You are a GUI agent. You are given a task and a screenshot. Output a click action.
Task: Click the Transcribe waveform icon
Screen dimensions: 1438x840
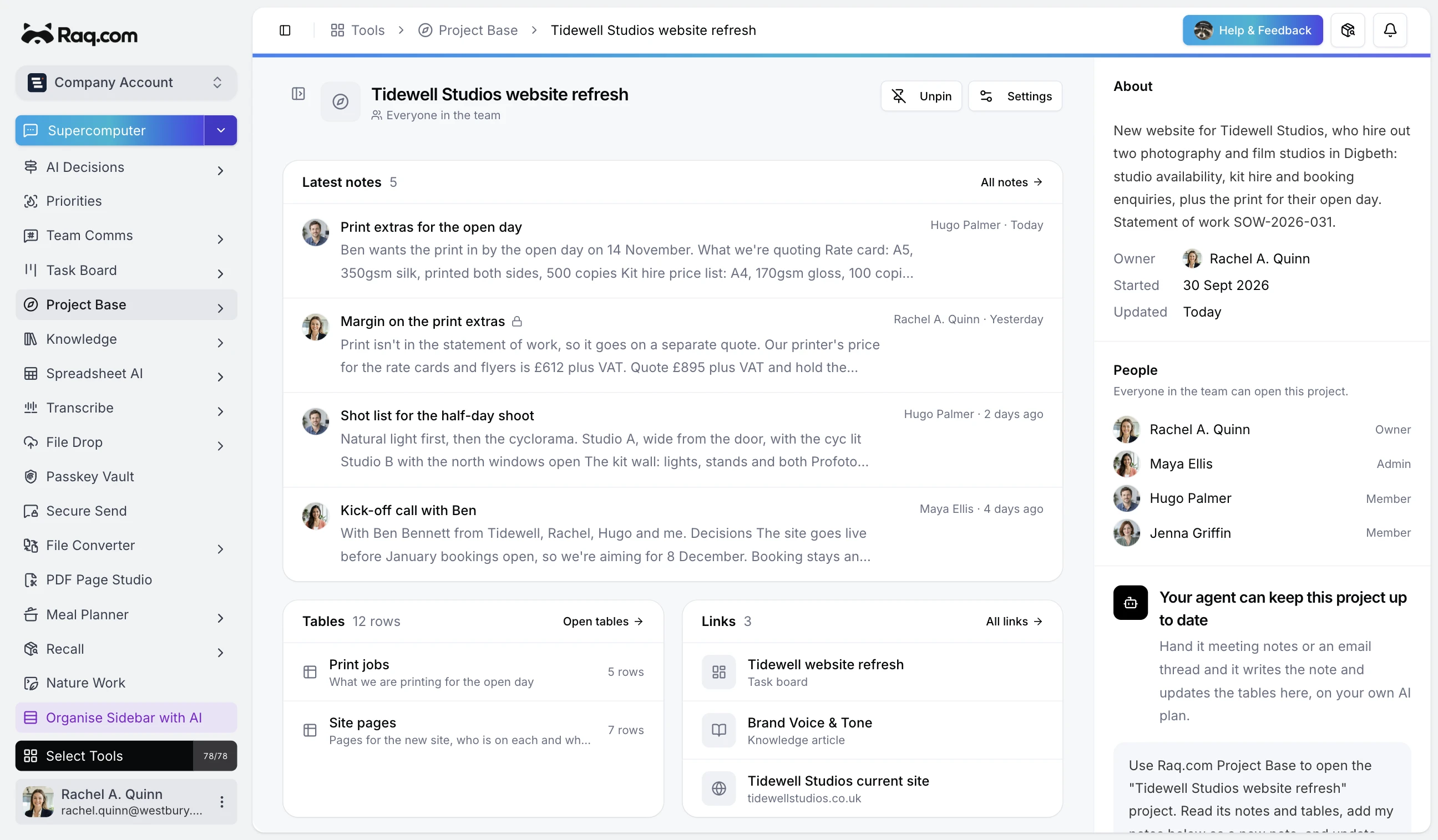(x=31, y=408)
